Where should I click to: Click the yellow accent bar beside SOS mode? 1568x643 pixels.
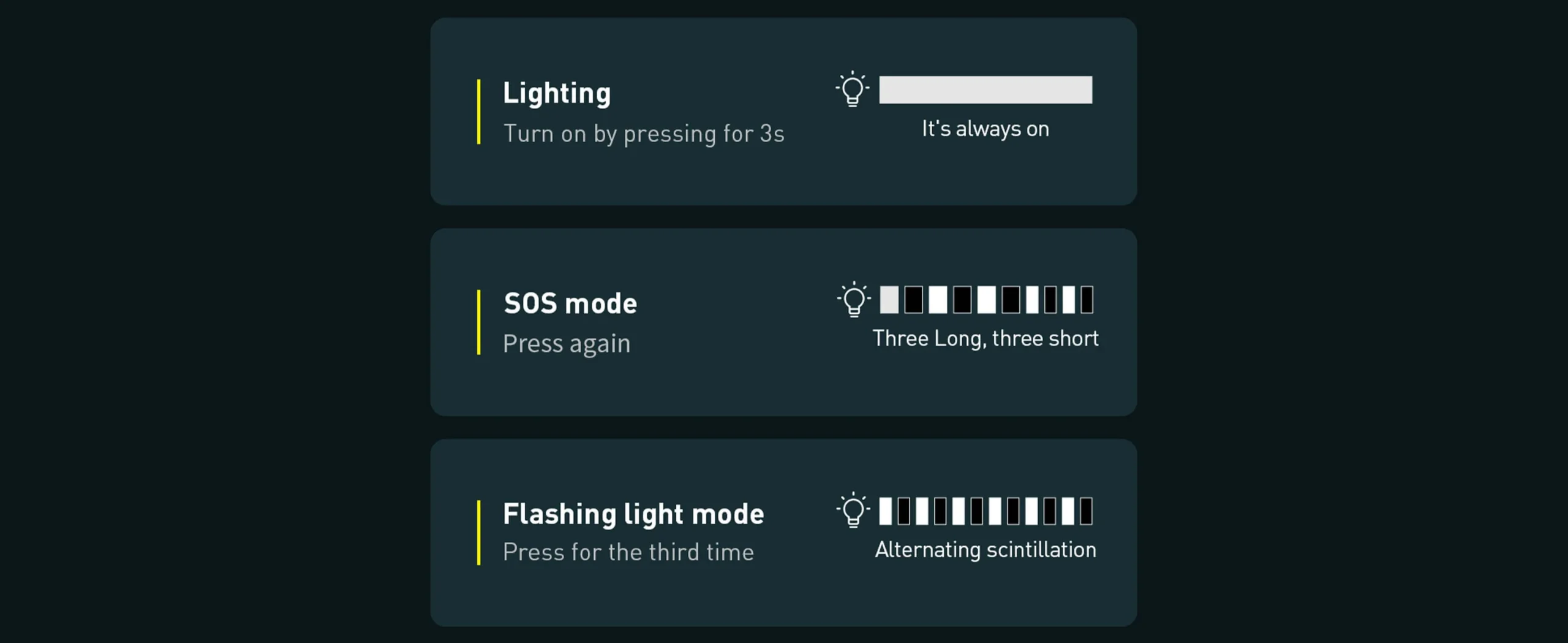click(x=478, y=322)
